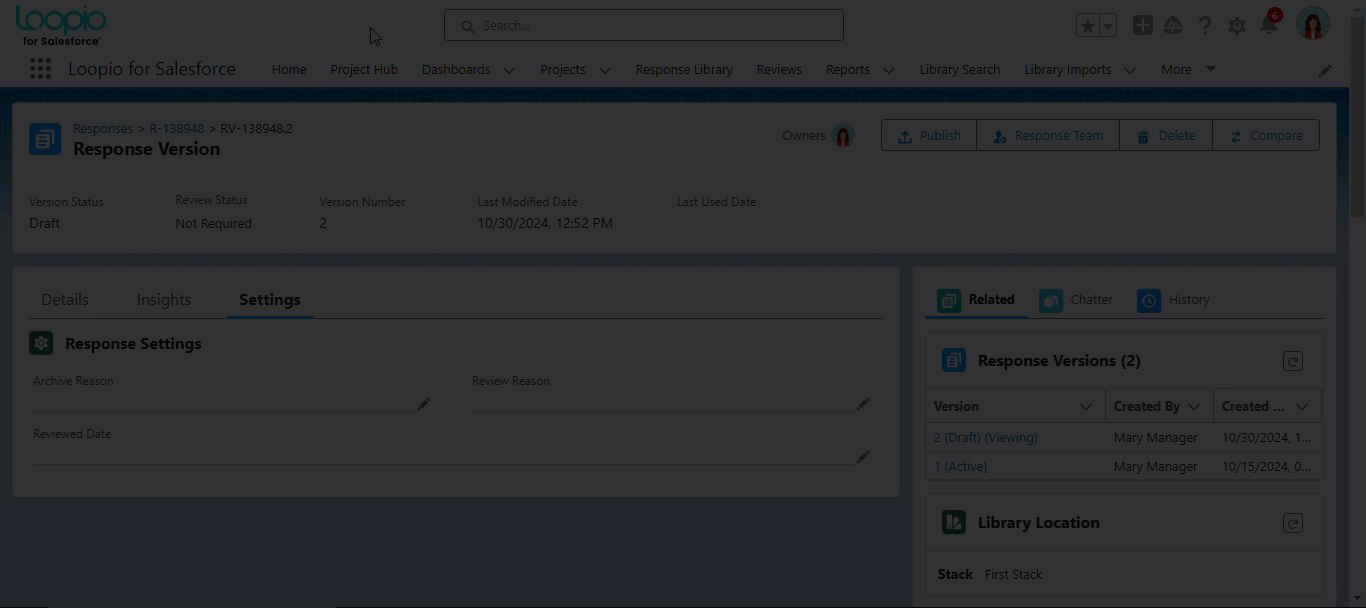This screenshot has height=608, width=1366.
Task: Open the Response Library nav tab
Action: click(x=684, y=70)
